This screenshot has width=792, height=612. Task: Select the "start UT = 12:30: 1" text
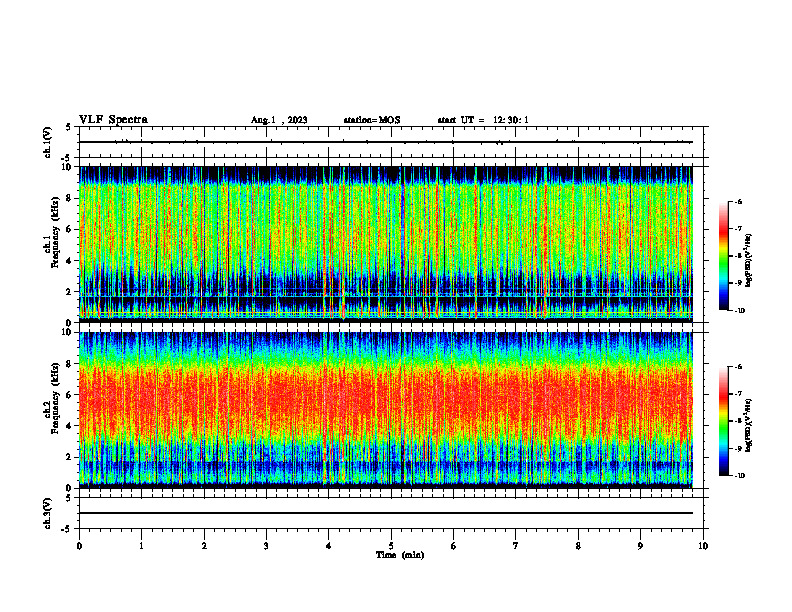point(483,120)
